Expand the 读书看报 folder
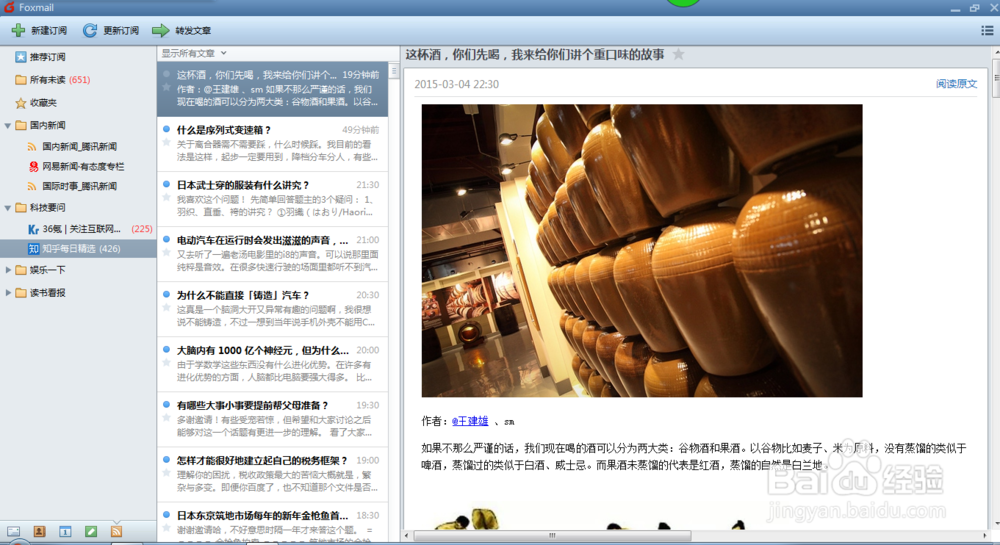Image resolution: width=1000 pixels, height=545 pixels. click(x=8, y=293)
